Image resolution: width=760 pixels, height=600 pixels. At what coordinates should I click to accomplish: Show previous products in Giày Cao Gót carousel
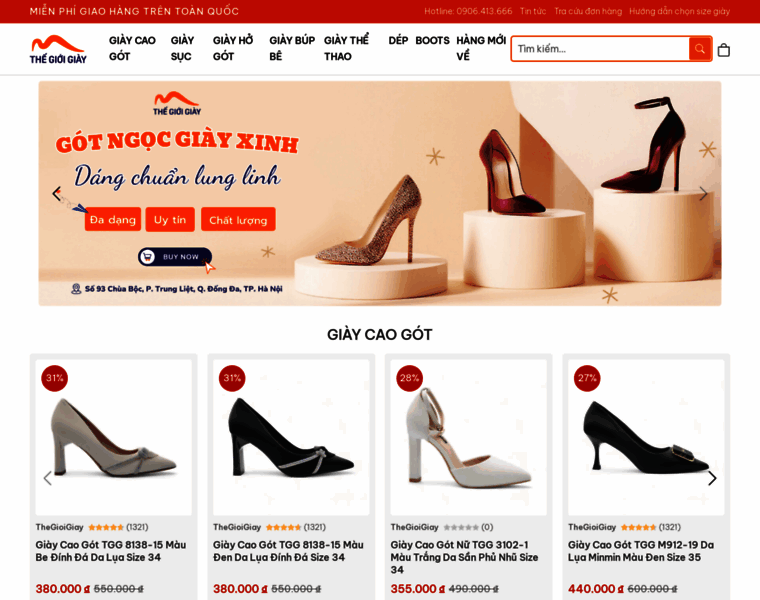(x=48, y=478)
